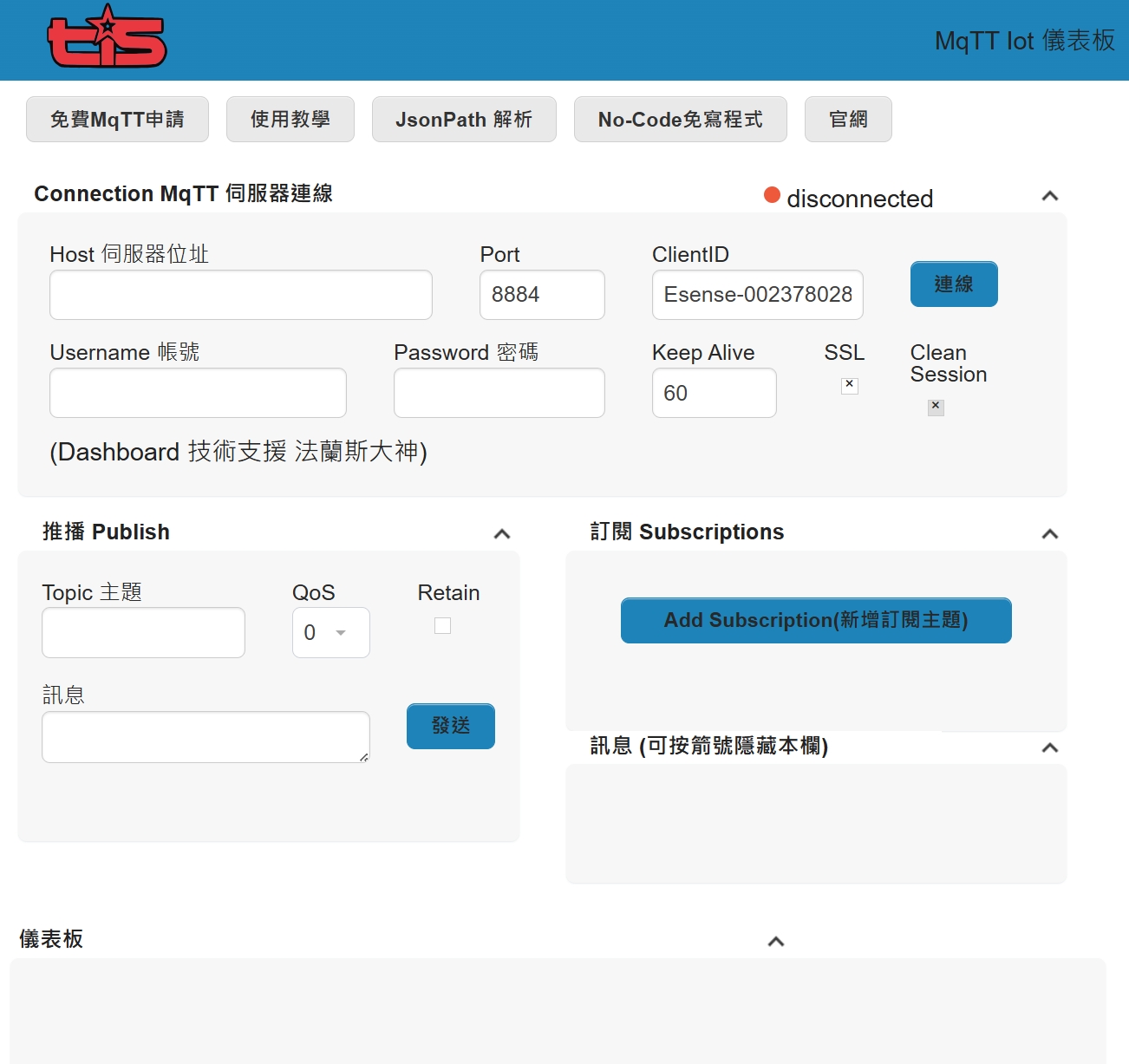This screenshot has width=1129, height=1064.
Task: Click the Dashboard 技術支援 法蘭斯大神 text
Action: (238, 452)
